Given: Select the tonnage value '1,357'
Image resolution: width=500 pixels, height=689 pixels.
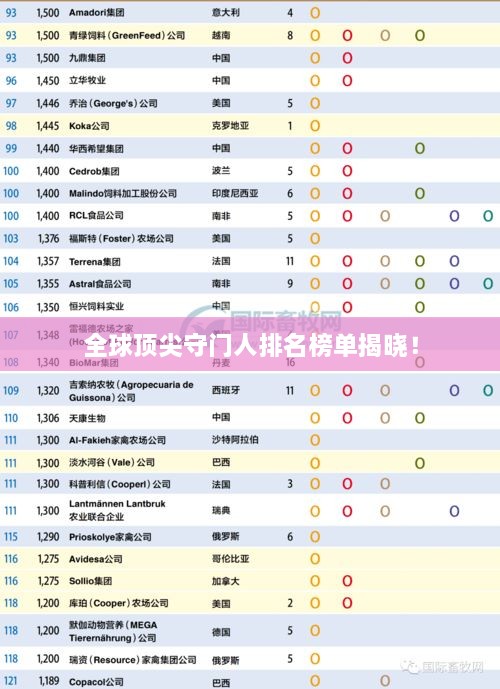Looking at the screenshot, I should click(48, 261).
